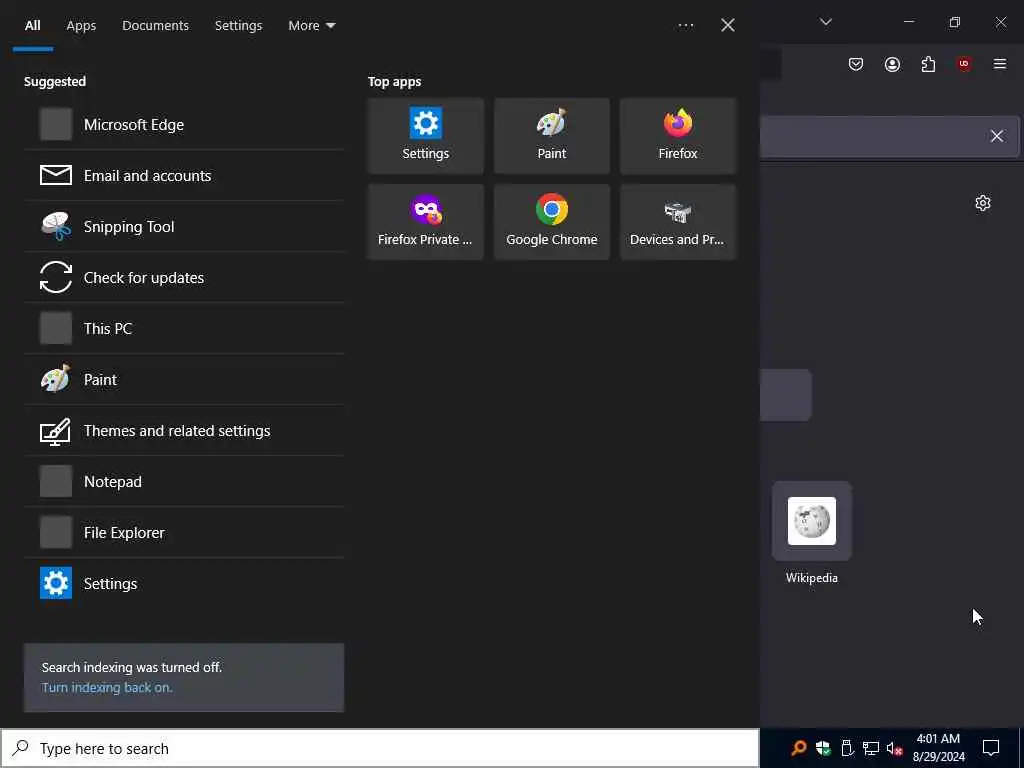
Task: Open magnifier search app in system tray
Action: pos(799,748)
